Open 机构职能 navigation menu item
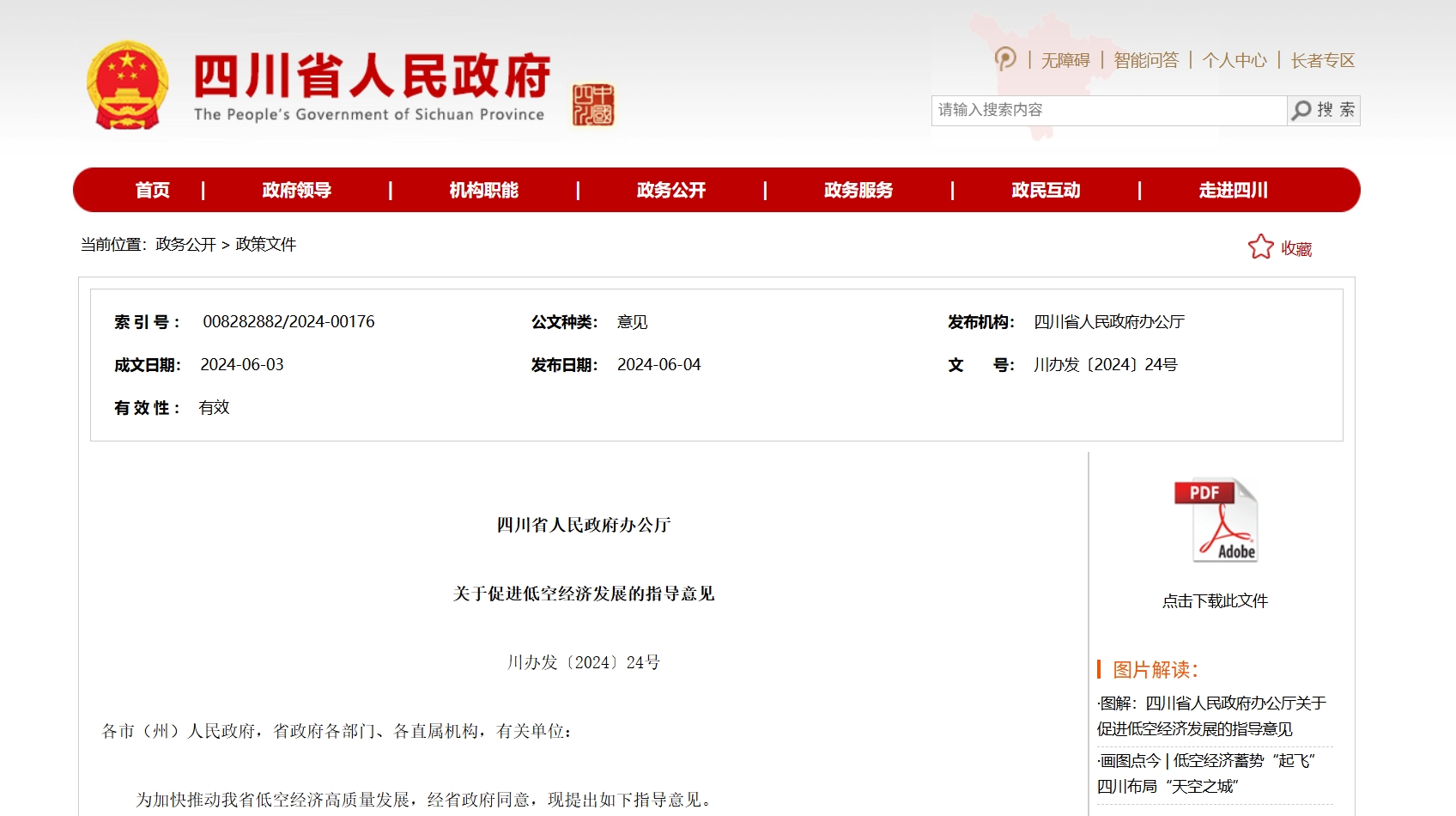Screen dimensions: 1456x816 (x=484, y=190)
